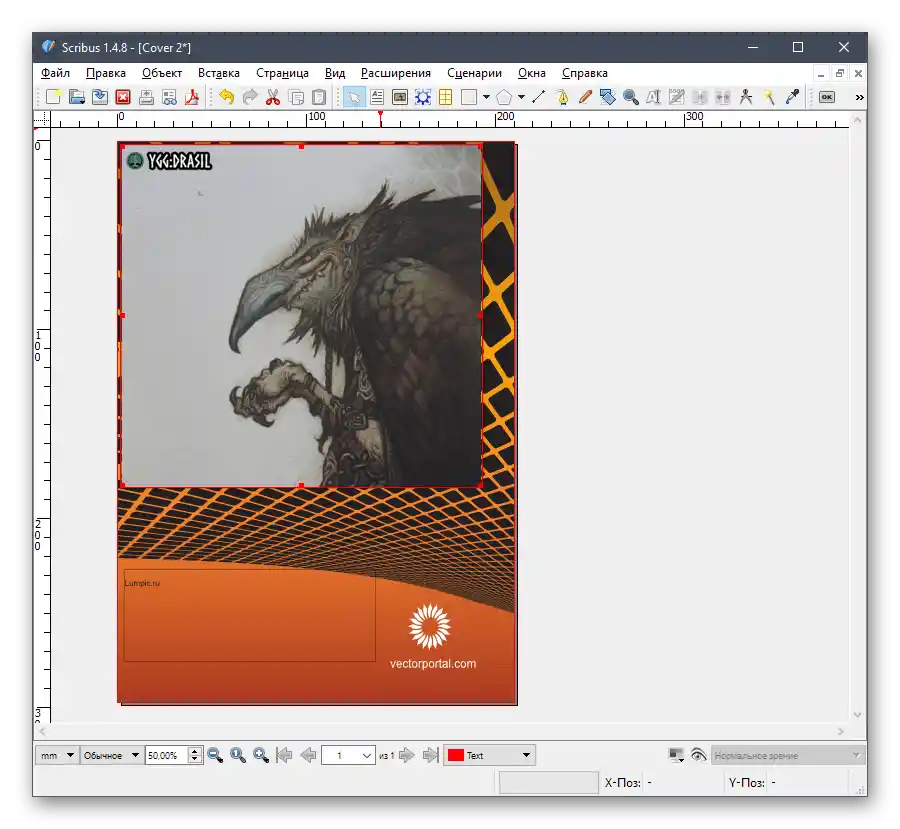This screenshot has height=829, width=900.
Task: Click the zoom out magnifier button
Action: [215, 755]
